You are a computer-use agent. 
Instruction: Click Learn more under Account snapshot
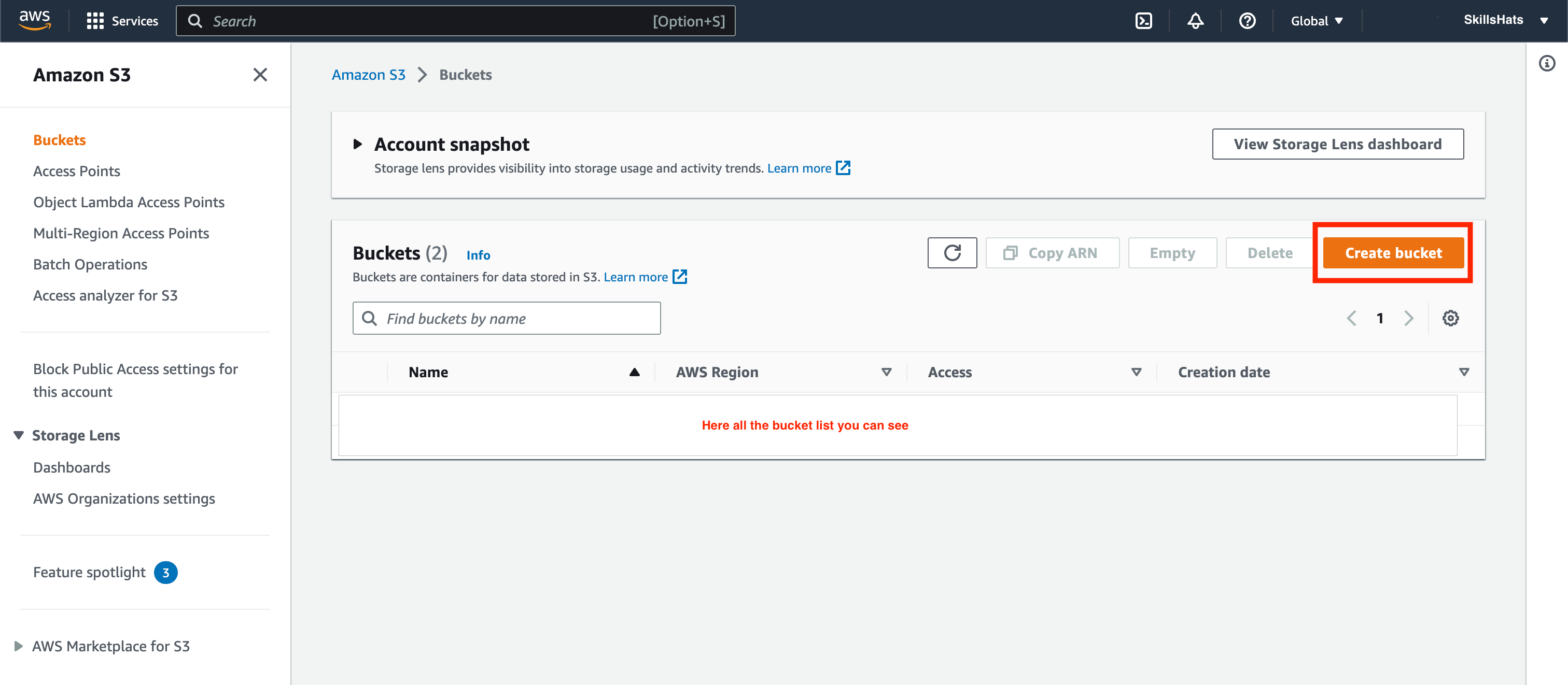pos(799,168)
